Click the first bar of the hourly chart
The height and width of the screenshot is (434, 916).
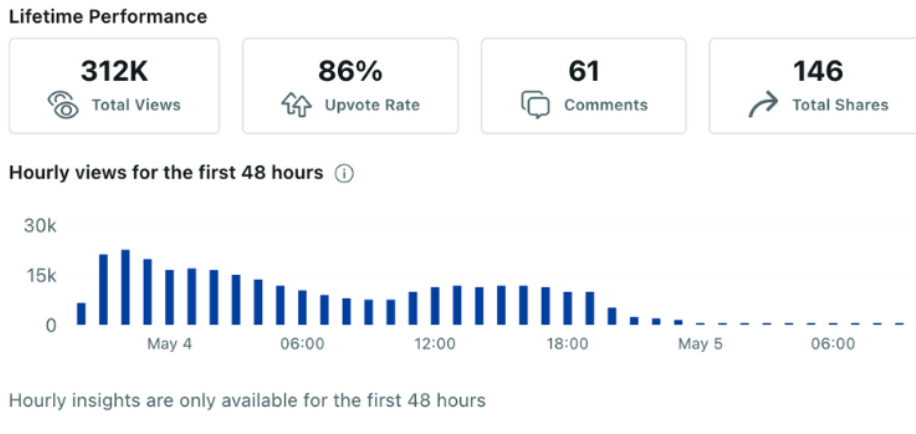[x=81, y=314]
